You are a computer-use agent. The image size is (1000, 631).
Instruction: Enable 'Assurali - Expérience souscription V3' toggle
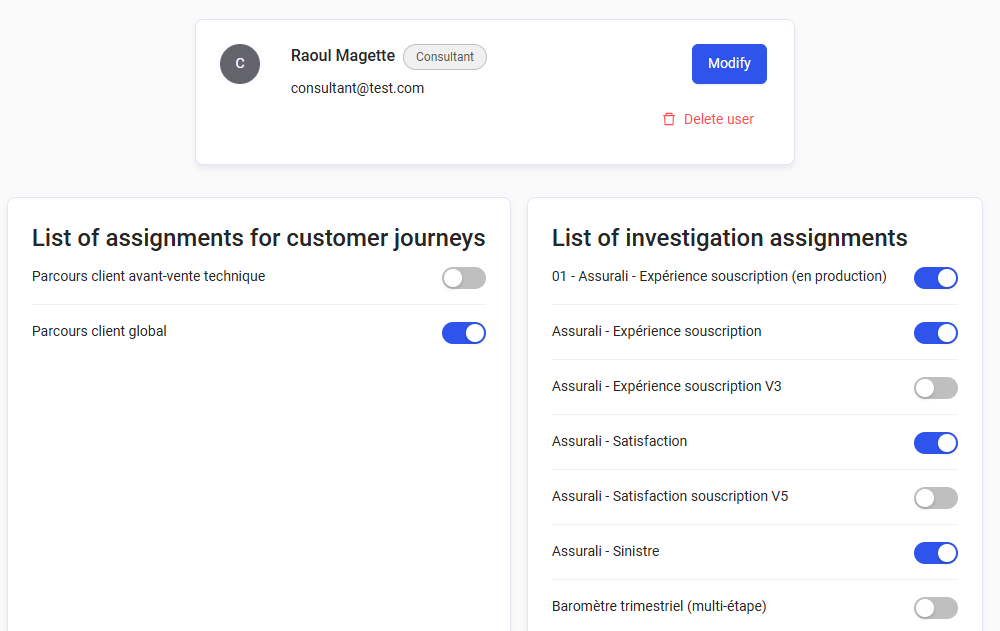936,388
